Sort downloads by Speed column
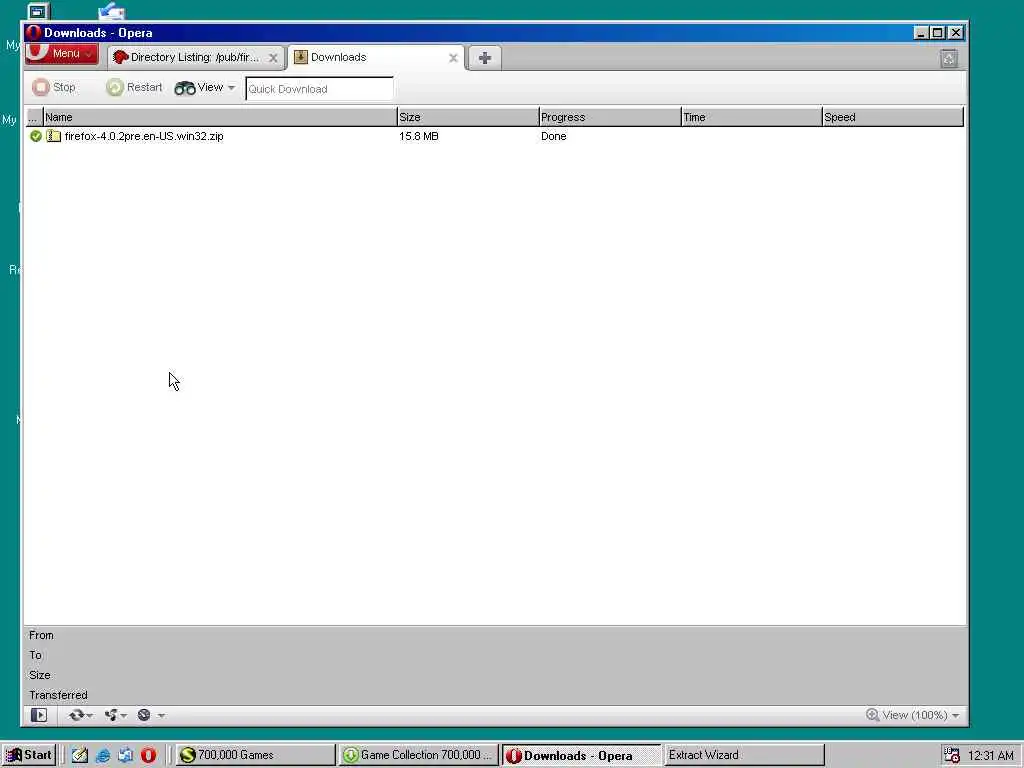This screenshot has width=1024, height=768. click(x=893, y=118)
